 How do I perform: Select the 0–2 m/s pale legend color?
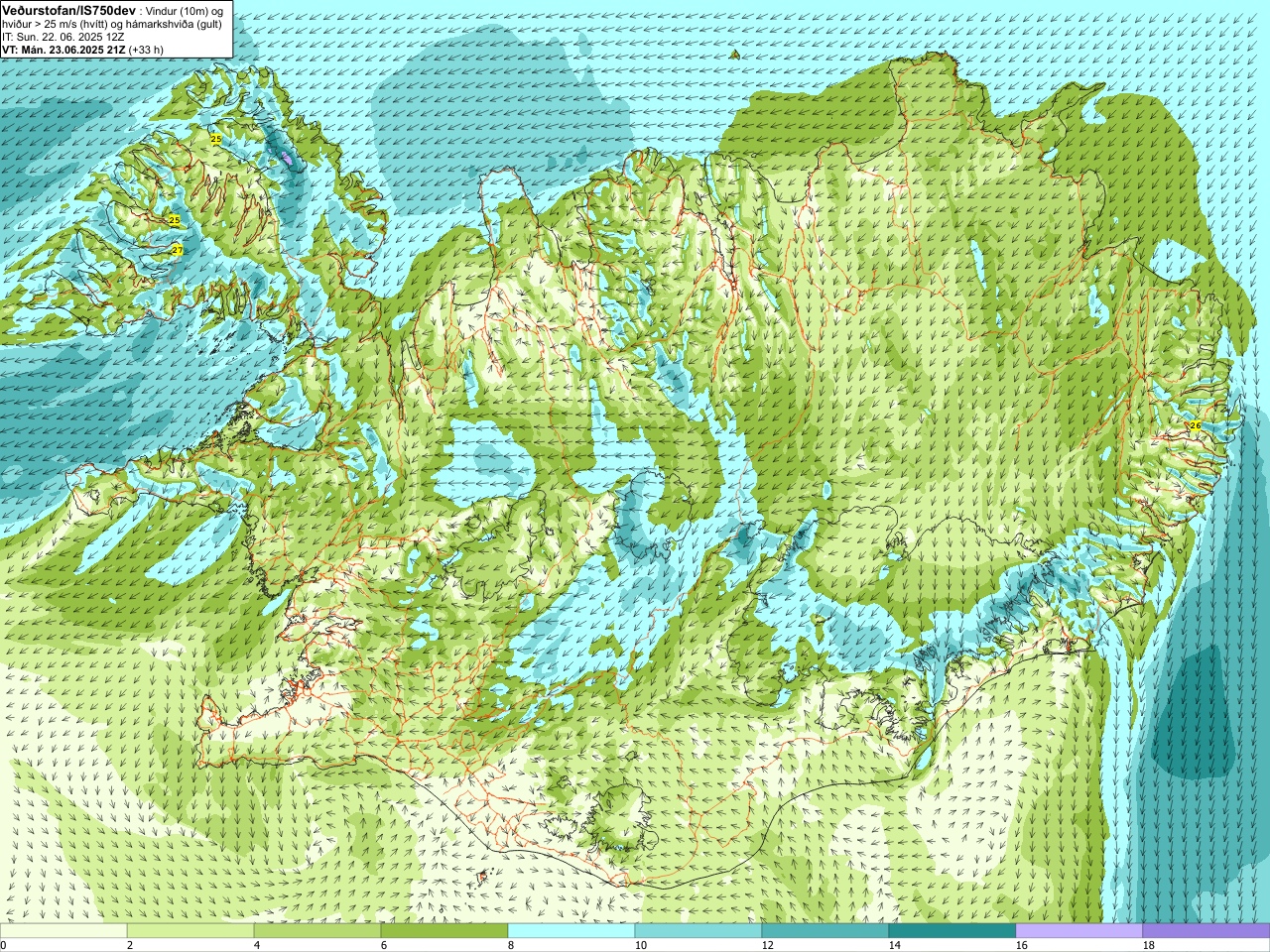point(63,931)
